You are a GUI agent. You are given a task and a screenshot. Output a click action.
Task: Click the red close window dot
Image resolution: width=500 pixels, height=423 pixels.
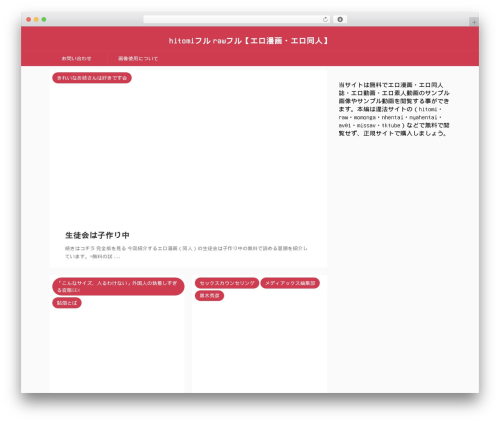click(29, 20)
